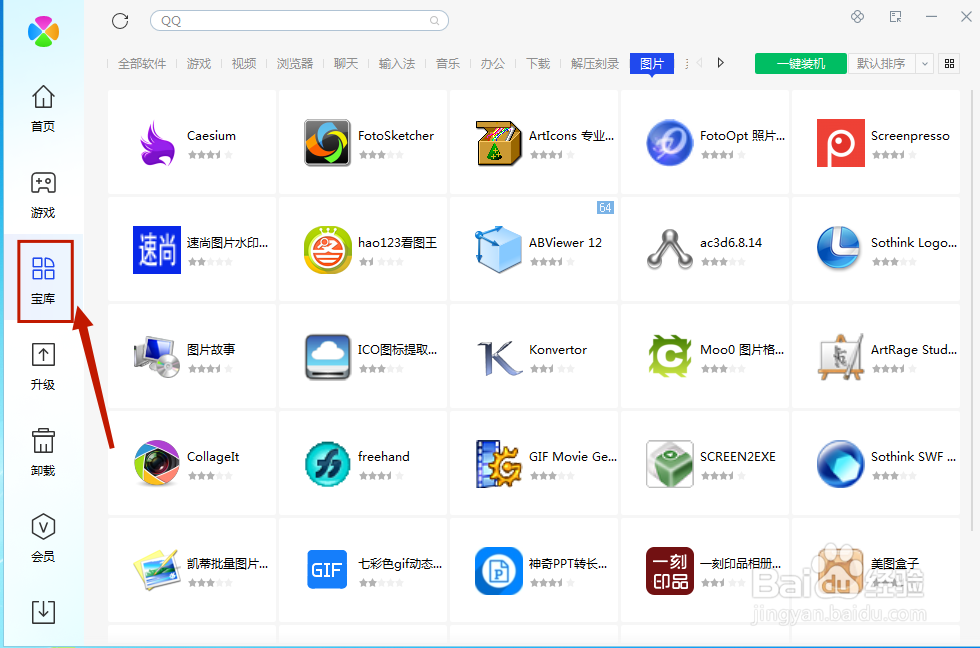980x648 pixels.
Task: Click the magnifier search icon
Action: point(434,21)
